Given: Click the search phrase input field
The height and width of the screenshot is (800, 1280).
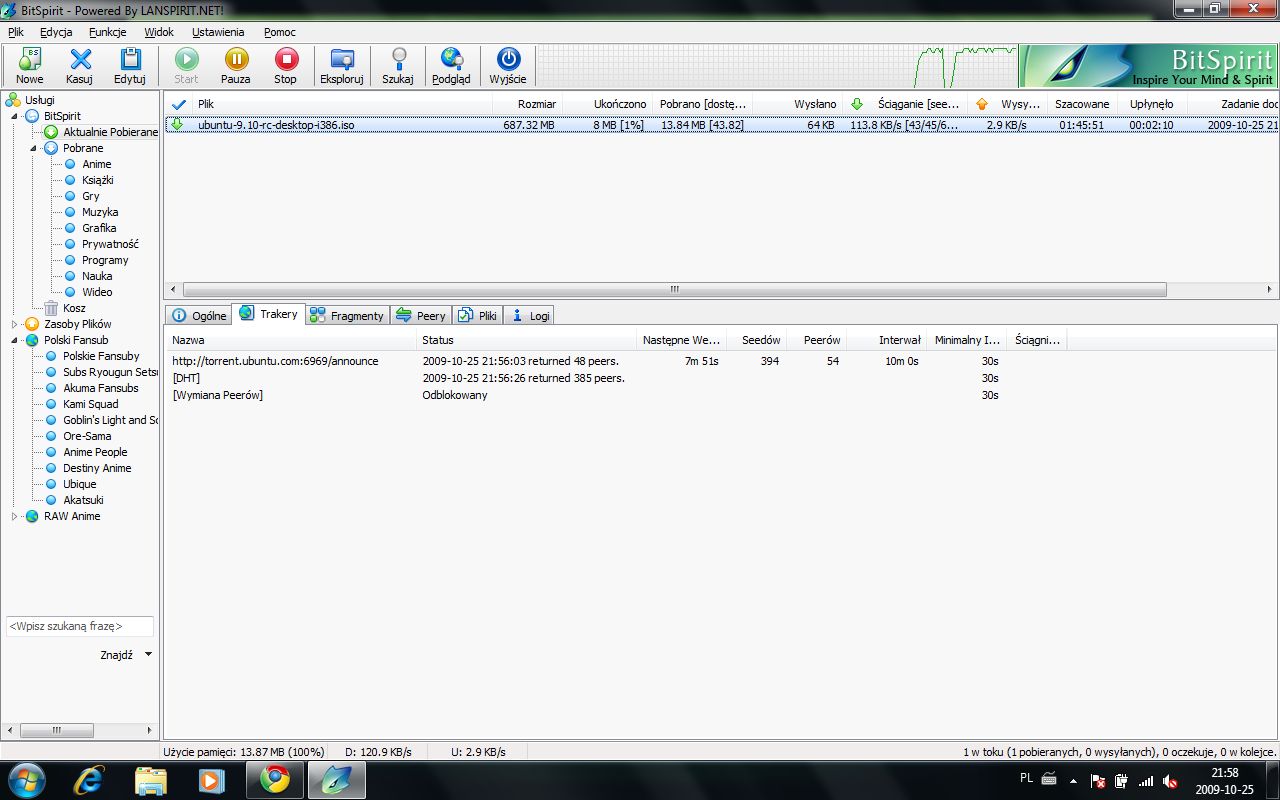Looking at the screenshot, I should tap(80, 626).
